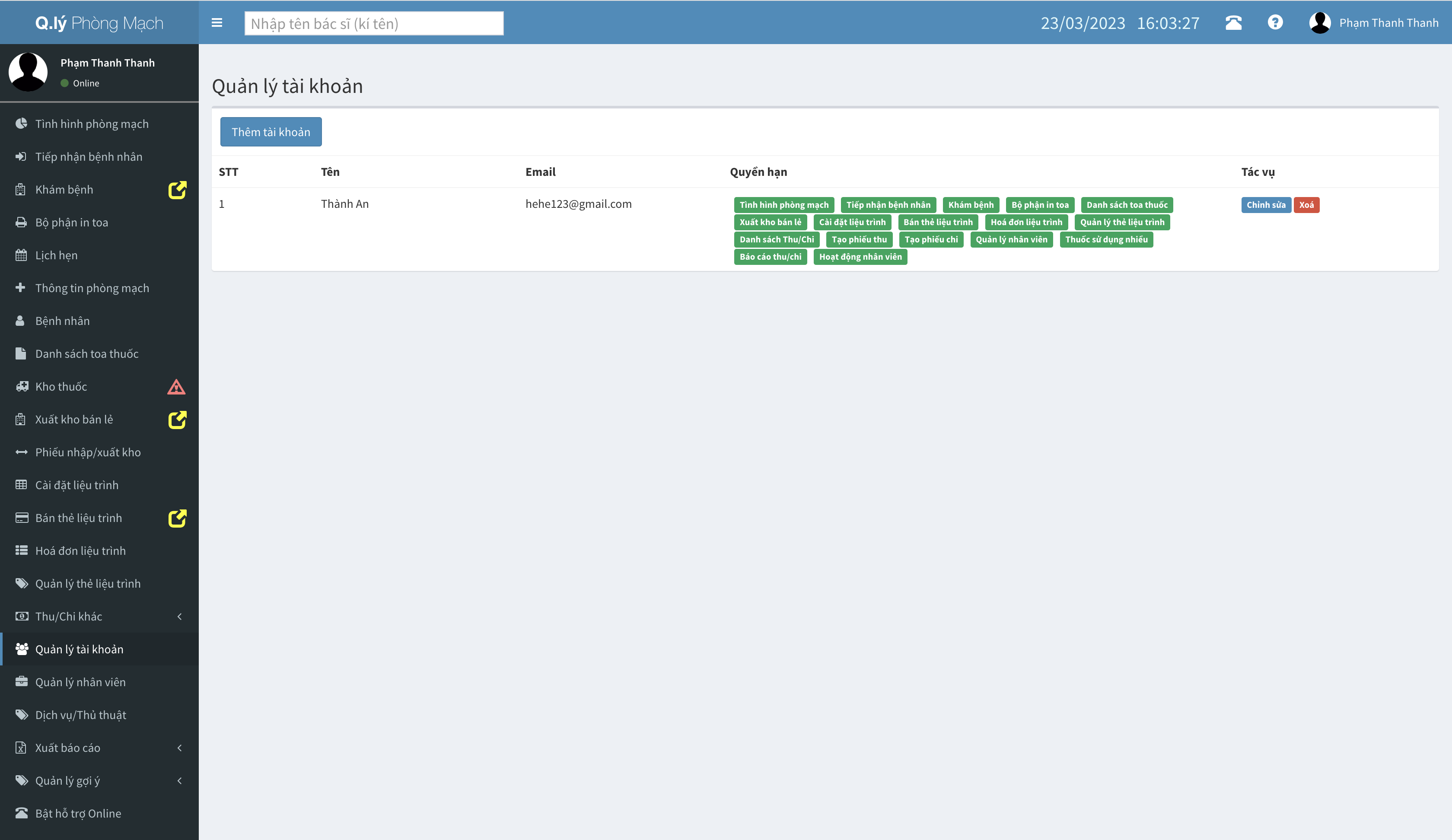Screen dimensions: 1452x840
Task: Expand the Xuất báo cáo submenu chevron
Action: [x=180, y=748]
